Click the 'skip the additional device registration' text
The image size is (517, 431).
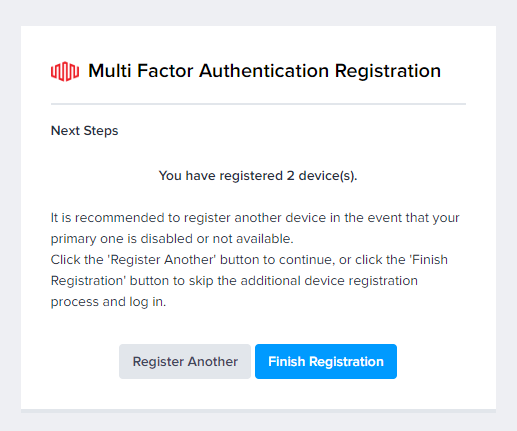point(303,281)
